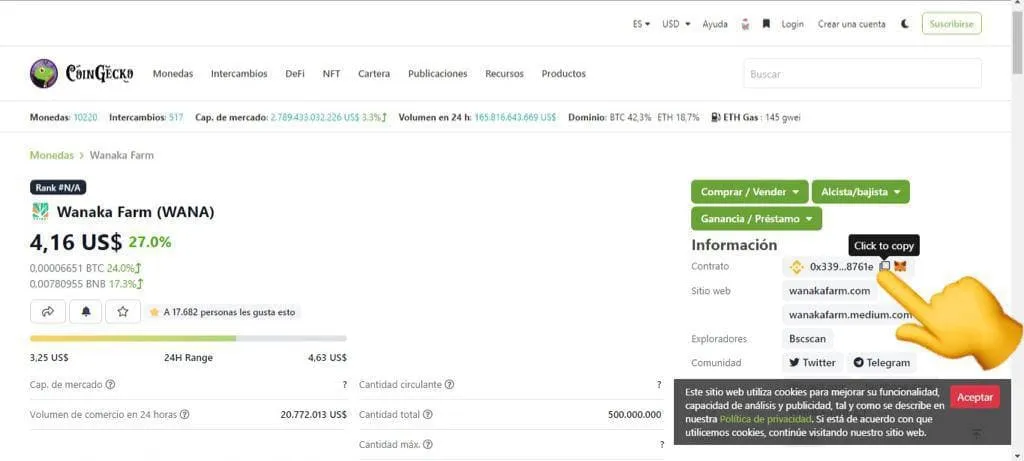Add Wanaka Farm to favorites star

[x=123, y=311]
